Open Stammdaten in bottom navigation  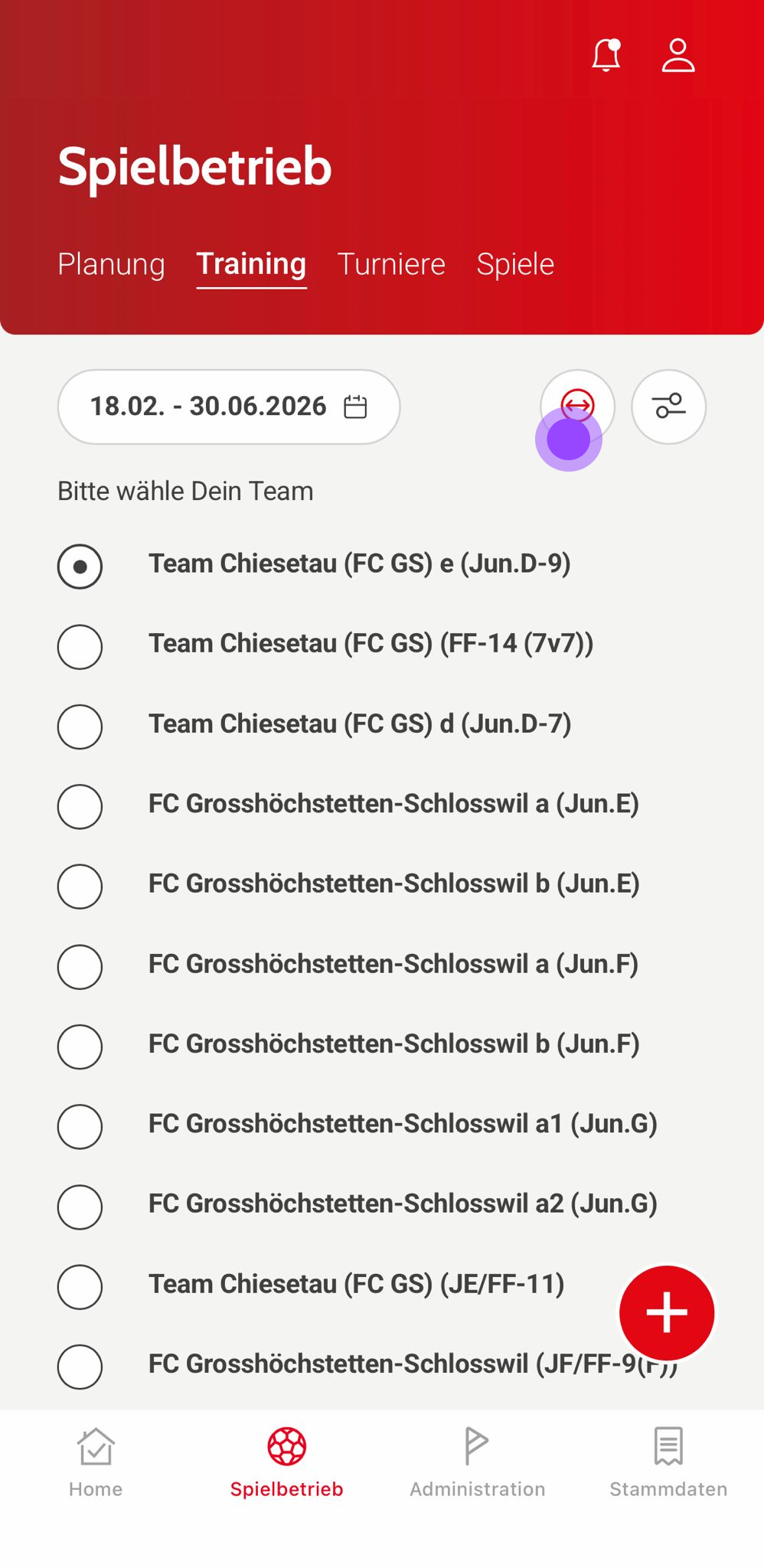668,1461
